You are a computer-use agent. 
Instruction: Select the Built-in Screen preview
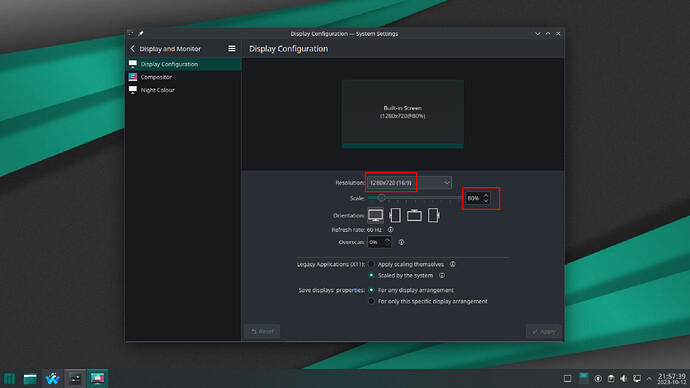pos(403,113)
